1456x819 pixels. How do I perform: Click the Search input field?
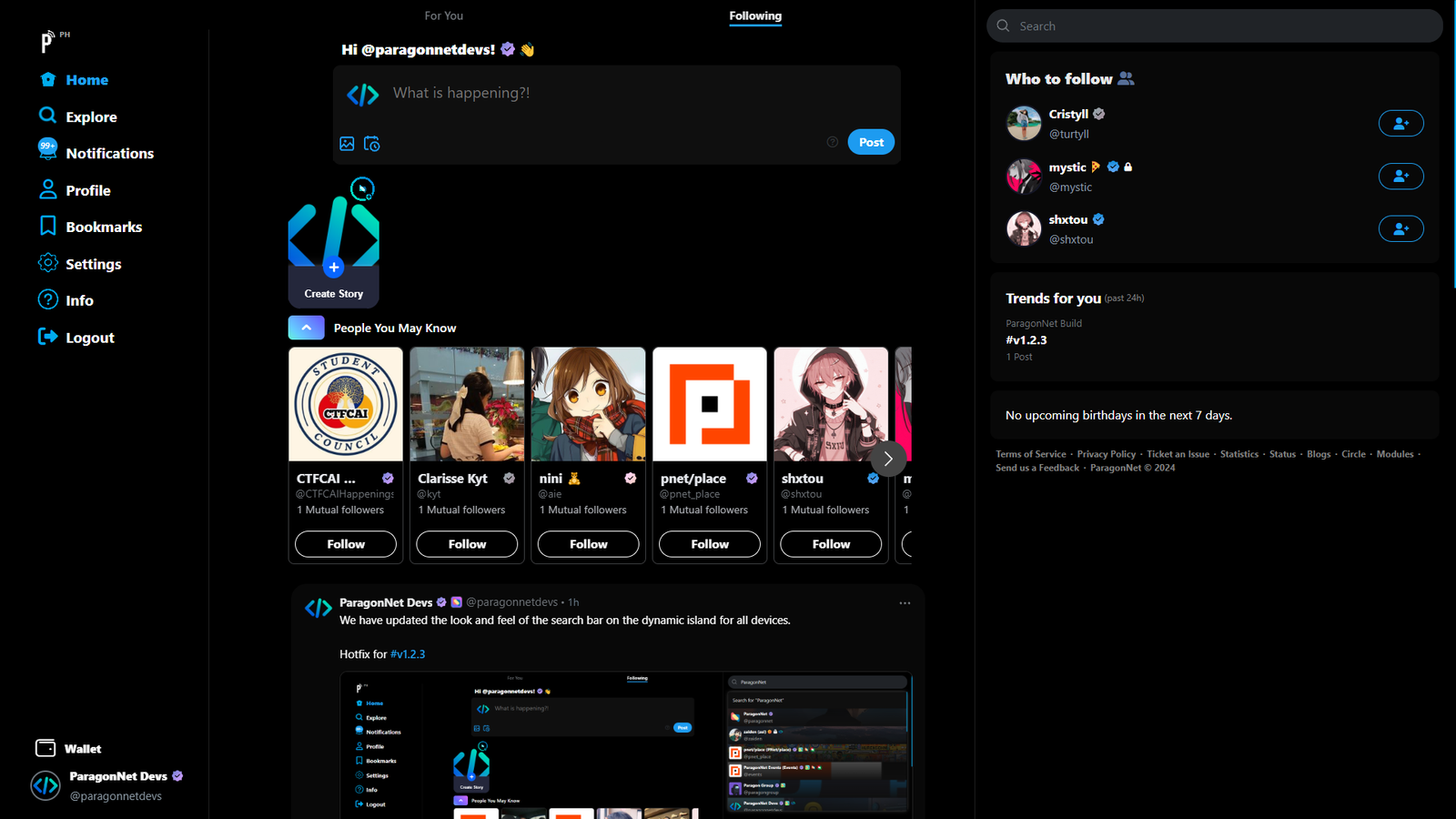pos(1219,26)
